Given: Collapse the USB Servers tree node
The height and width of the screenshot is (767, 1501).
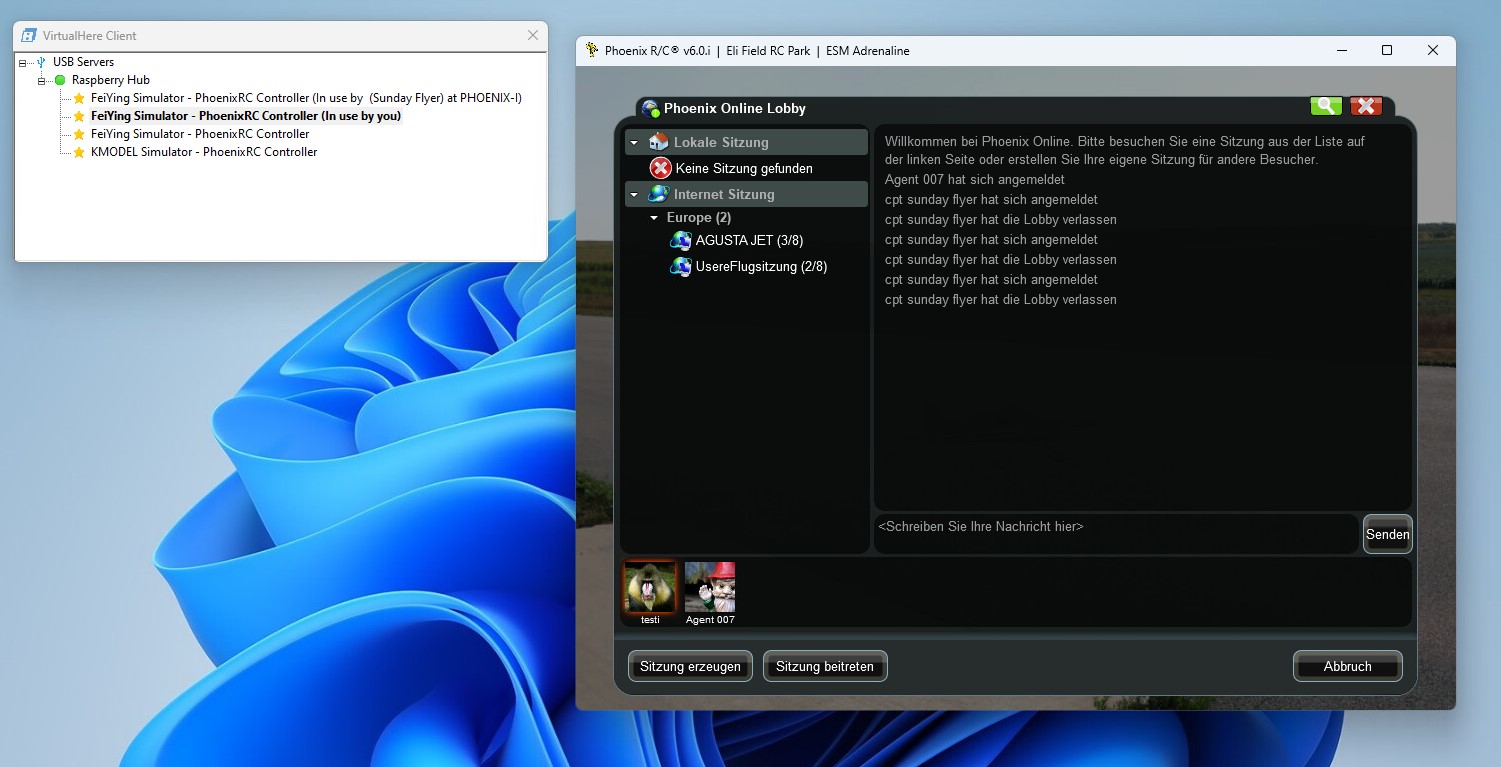Looking at the screenshot, I should pos(22,62).
